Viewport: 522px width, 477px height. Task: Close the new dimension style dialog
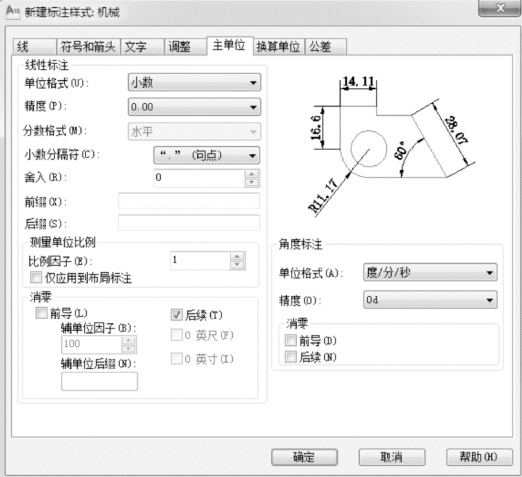point(500,8)
